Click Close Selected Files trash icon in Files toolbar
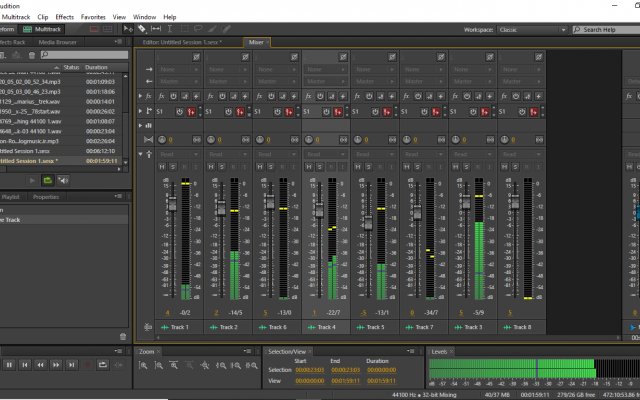Screen dimensions: 640x400 32,55
